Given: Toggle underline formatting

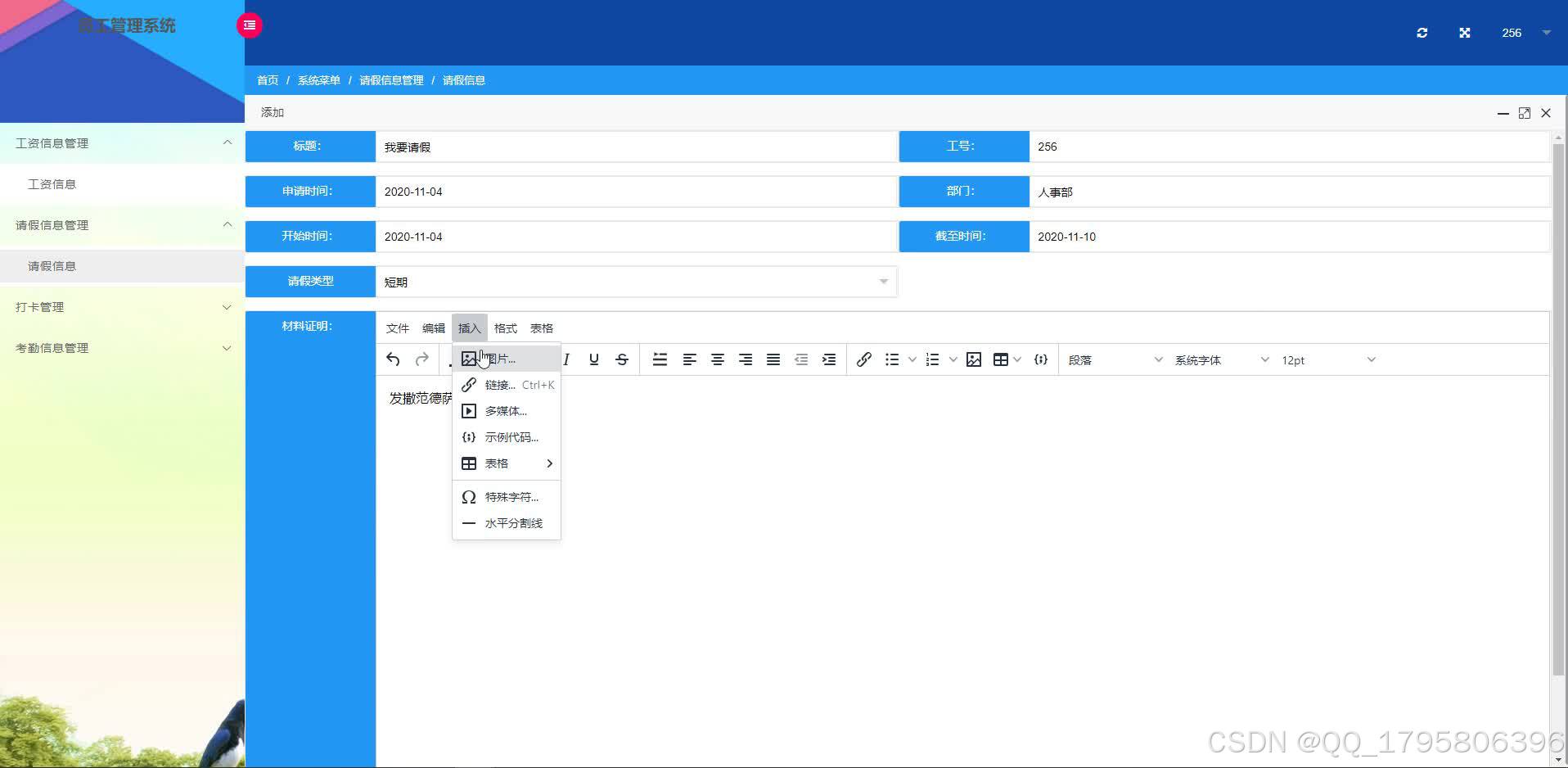Looking at the screenshot, I should tap(594, 359).
